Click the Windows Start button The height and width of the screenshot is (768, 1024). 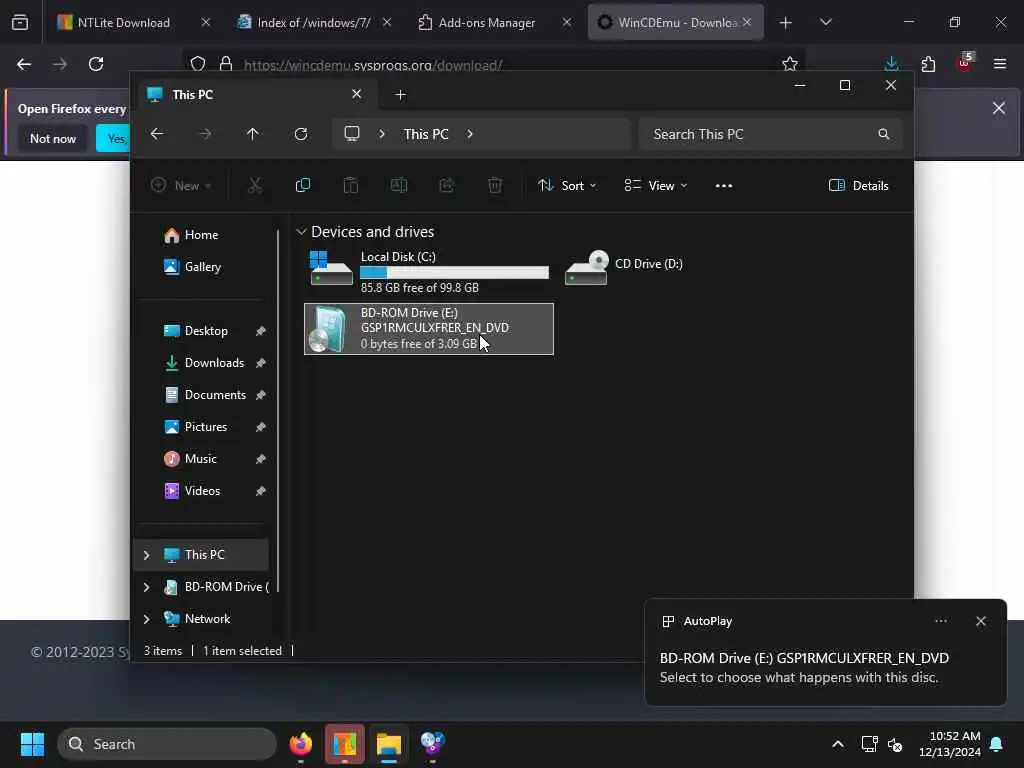pos(32,744)
